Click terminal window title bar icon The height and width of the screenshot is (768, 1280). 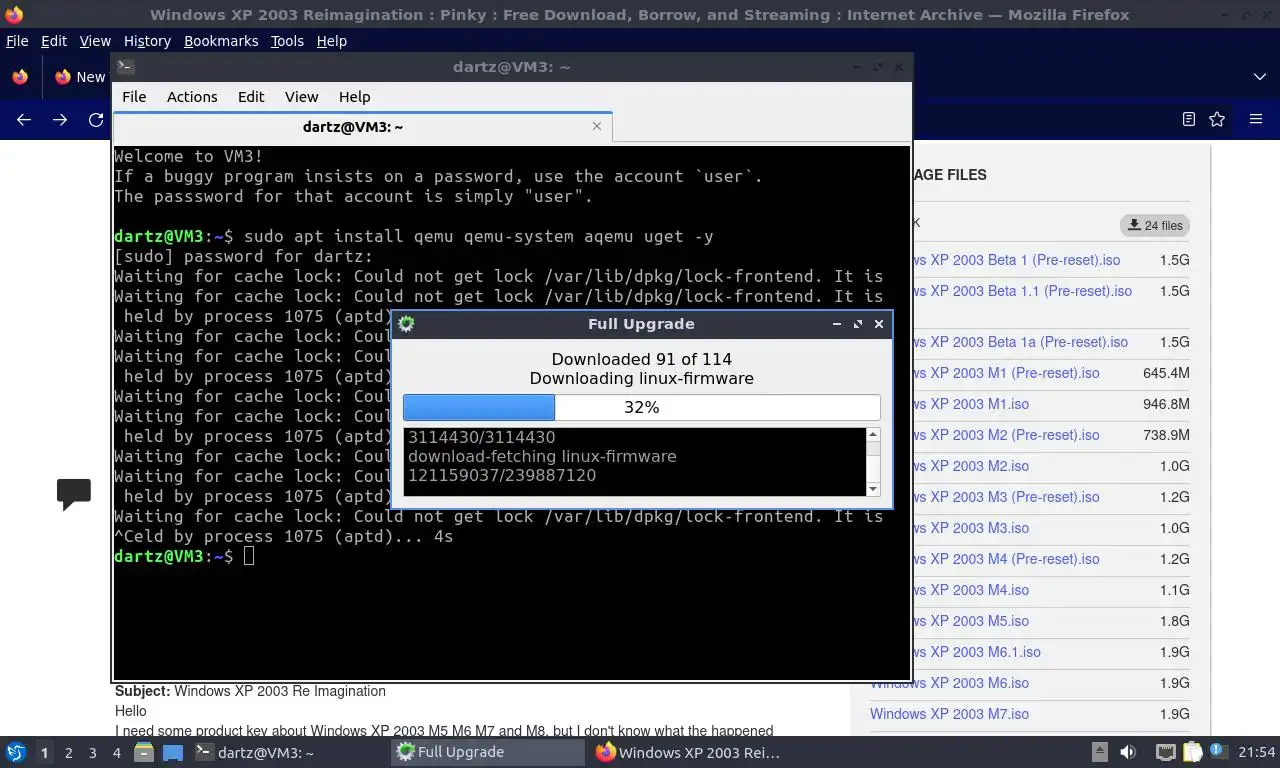pos(125,67)
